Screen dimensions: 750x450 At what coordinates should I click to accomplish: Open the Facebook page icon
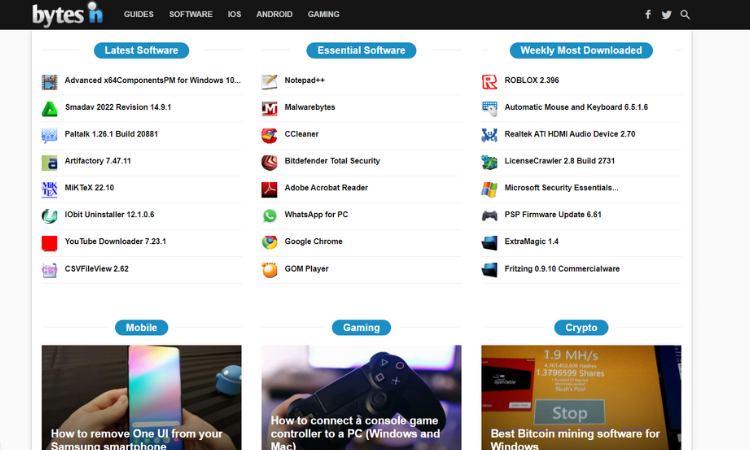coord(648,14)
